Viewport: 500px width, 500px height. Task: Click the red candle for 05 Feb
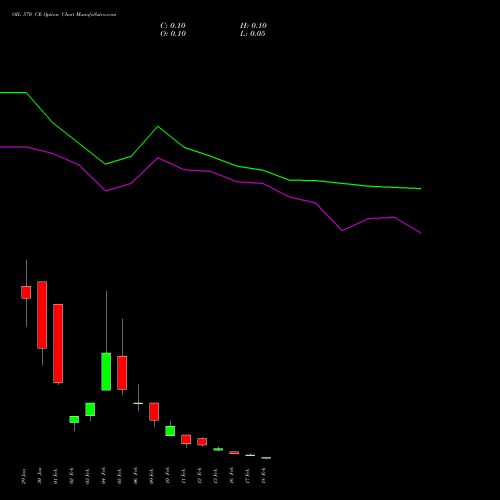click(122, 373)
